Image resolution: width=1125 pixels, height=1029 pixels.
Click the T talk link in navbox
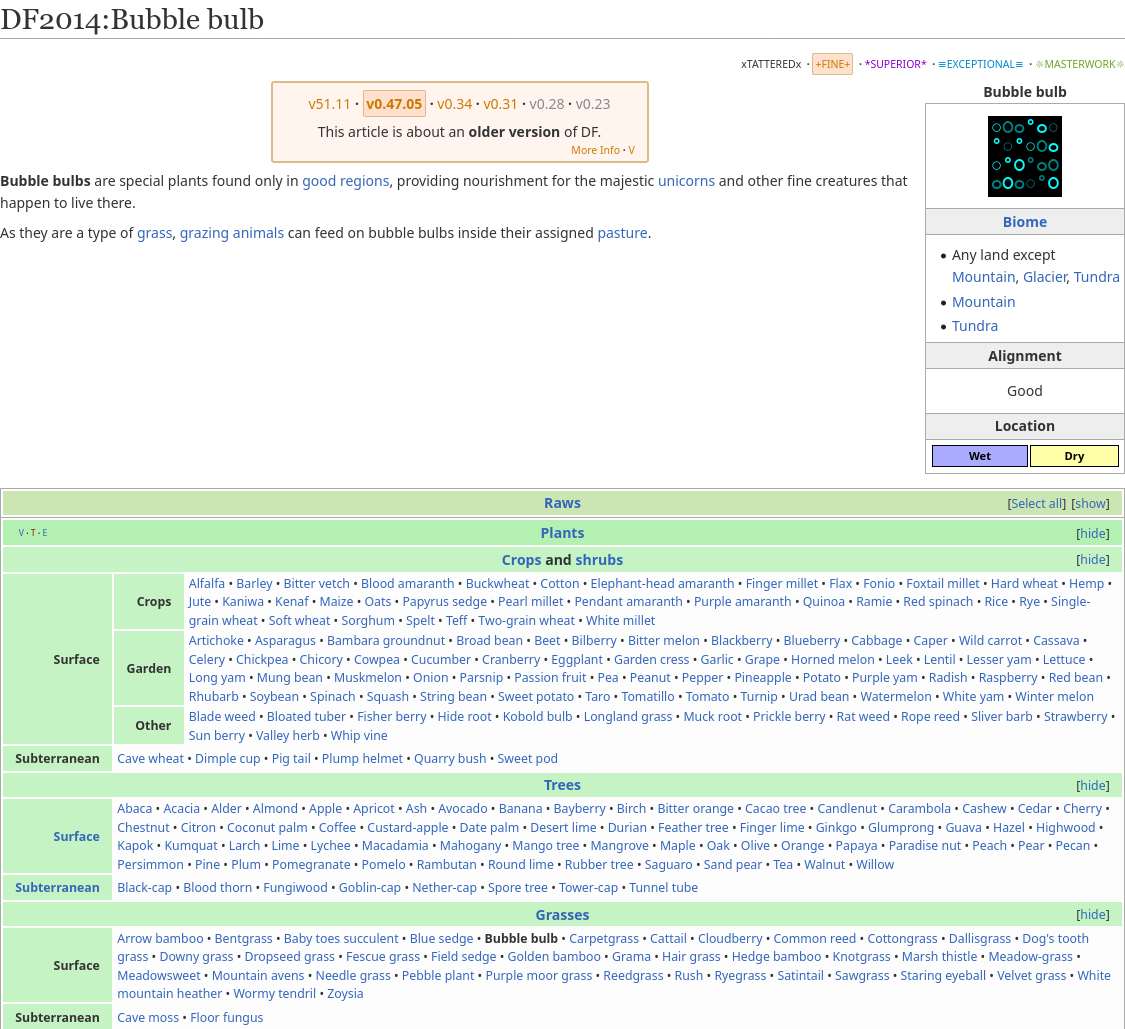point(33,532)
